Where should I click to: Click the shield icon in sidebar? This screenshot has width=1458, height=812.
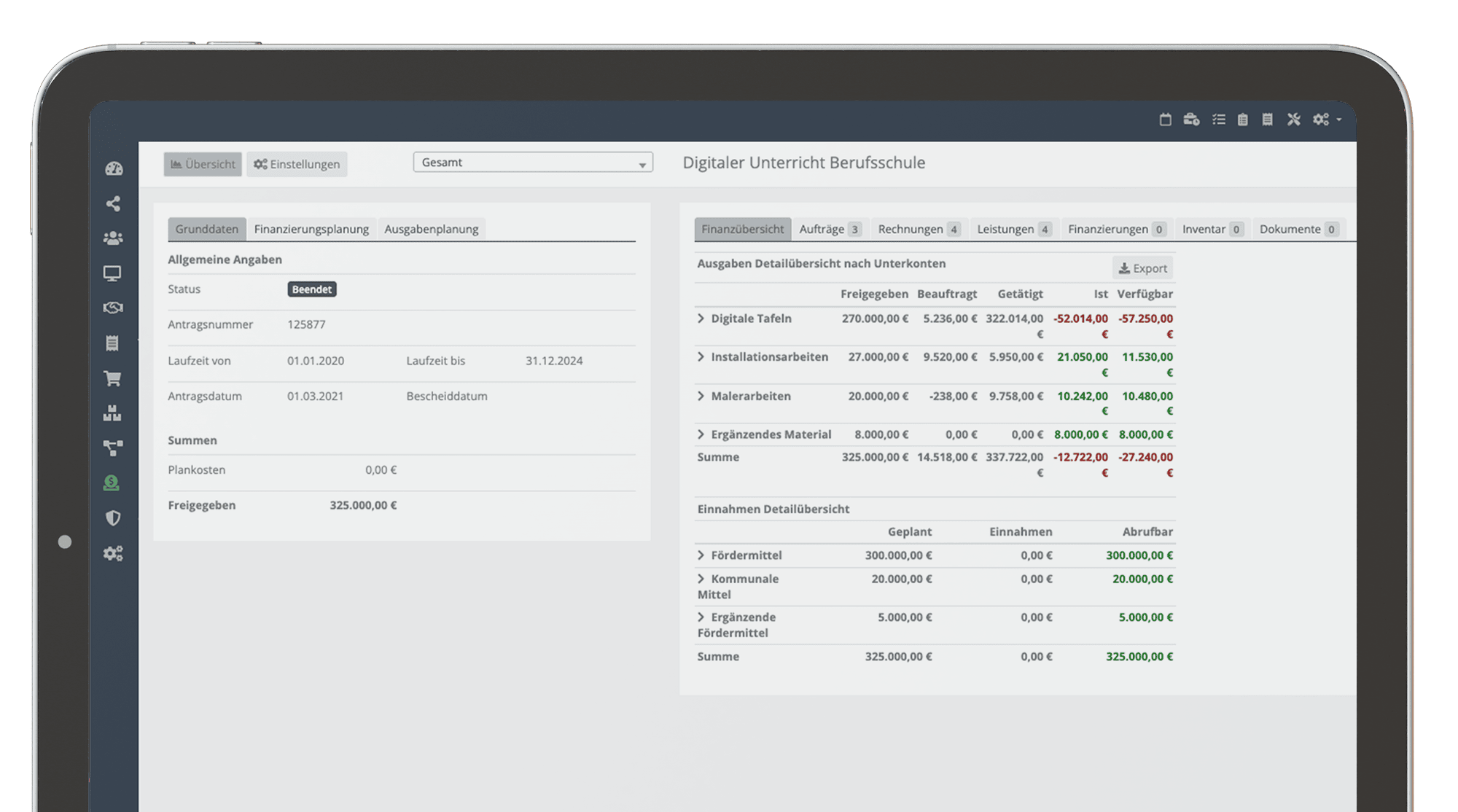pyautogui.click(x=112, y=518)
